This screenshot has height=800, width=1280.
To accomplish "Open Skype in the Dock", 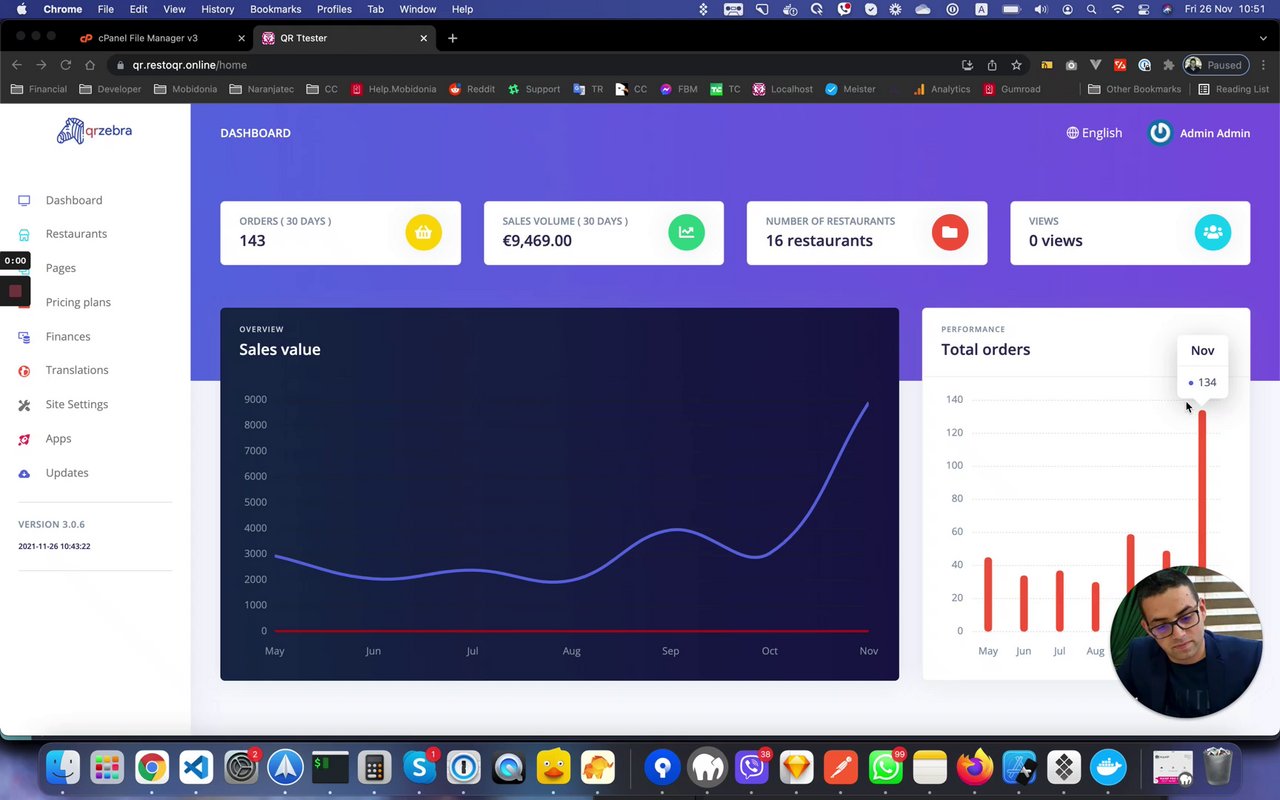I will 419,768.
